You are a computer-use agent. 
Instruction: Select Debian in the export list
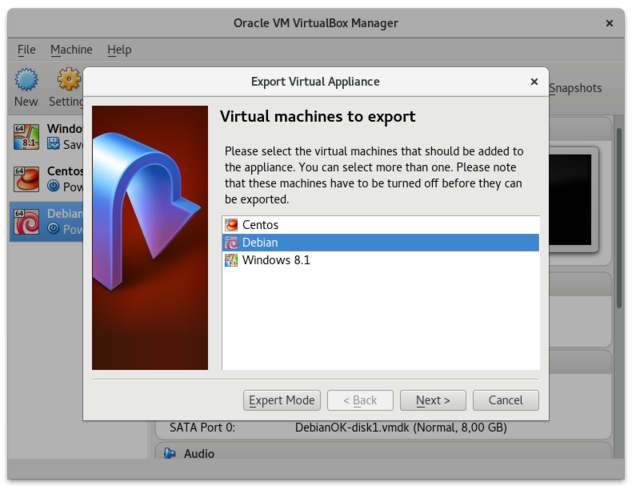[x=380, y=243]
